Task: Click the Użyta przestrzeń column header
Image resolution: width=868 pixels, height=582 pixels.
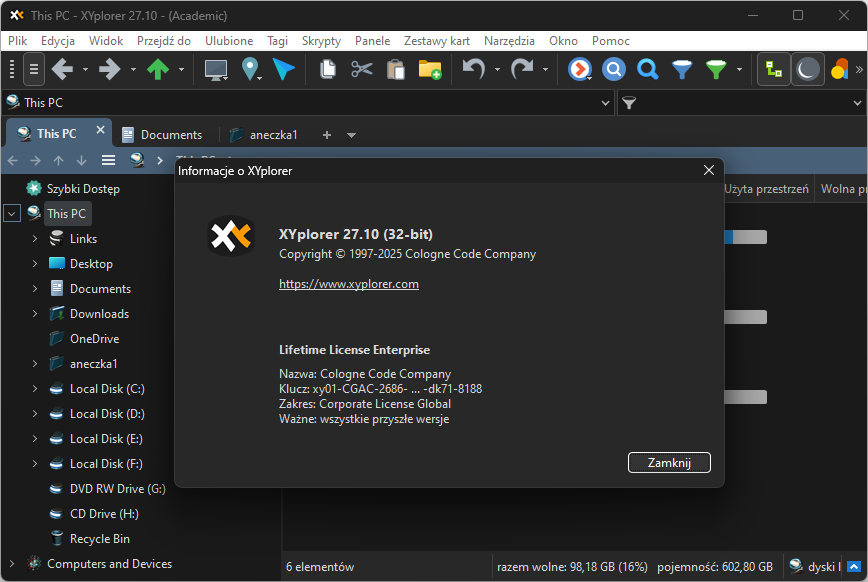Action: click(x=767, y=189)
